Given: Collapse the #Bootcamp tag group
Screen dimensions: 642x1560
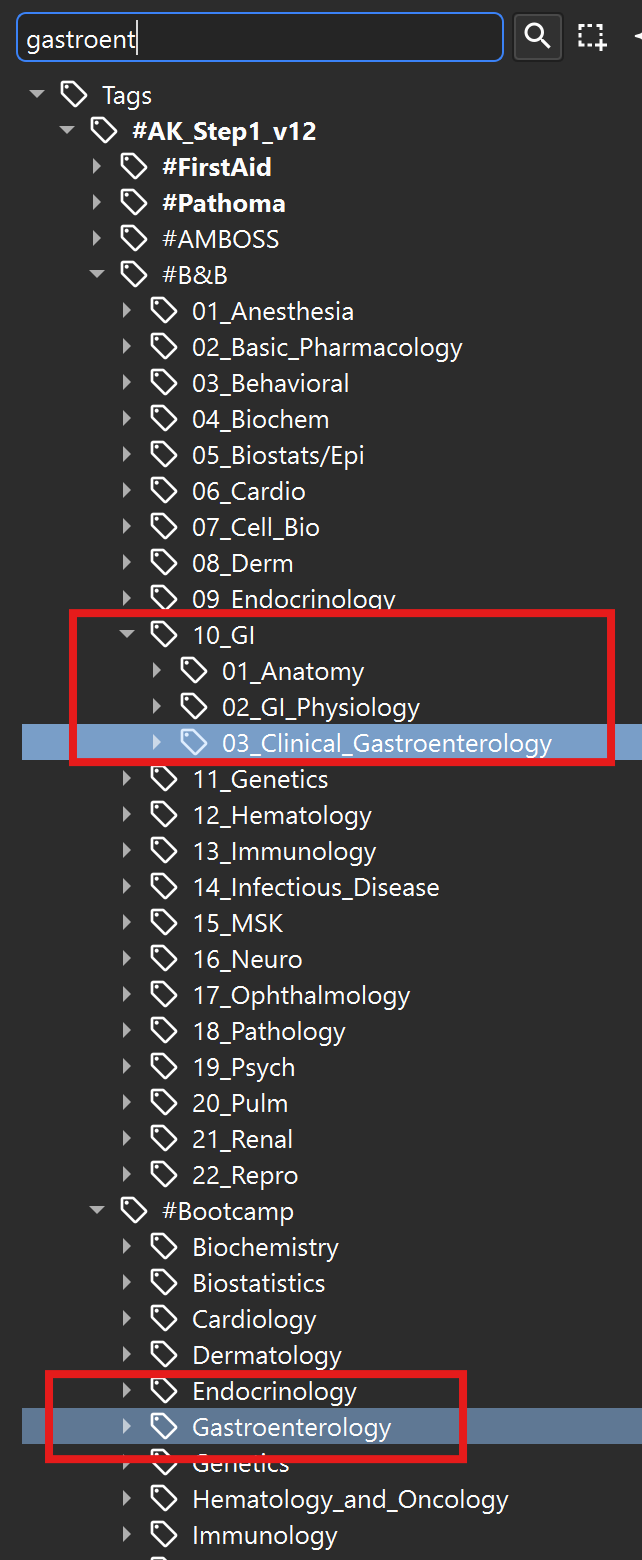Looking at the screenshot, I should point(97,1211).
